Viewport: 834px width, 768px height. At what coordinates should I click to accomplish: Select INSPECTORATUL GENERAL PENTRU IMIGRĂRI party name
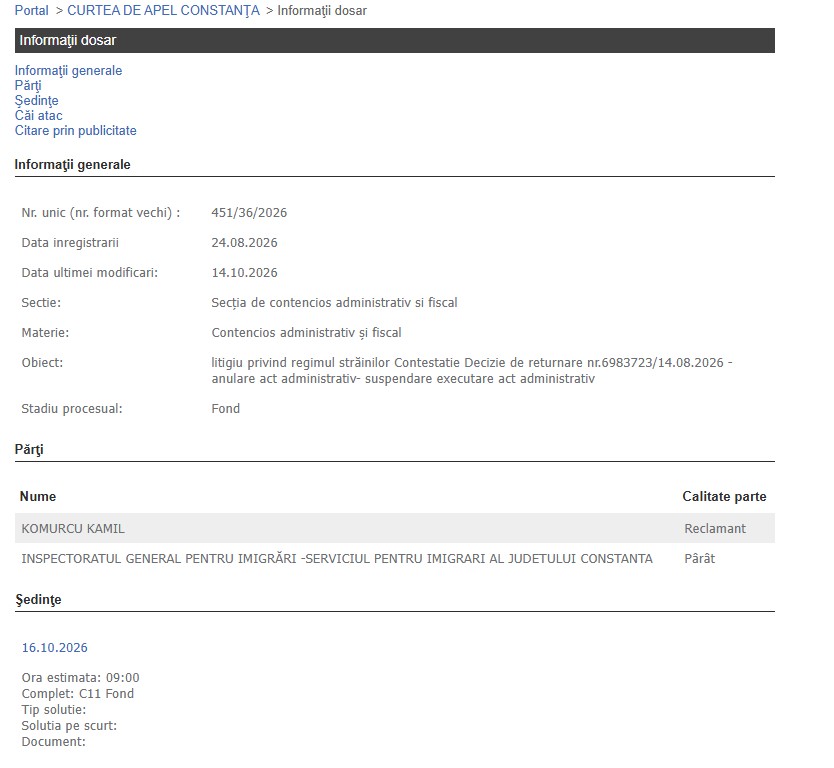coord(337,558)
